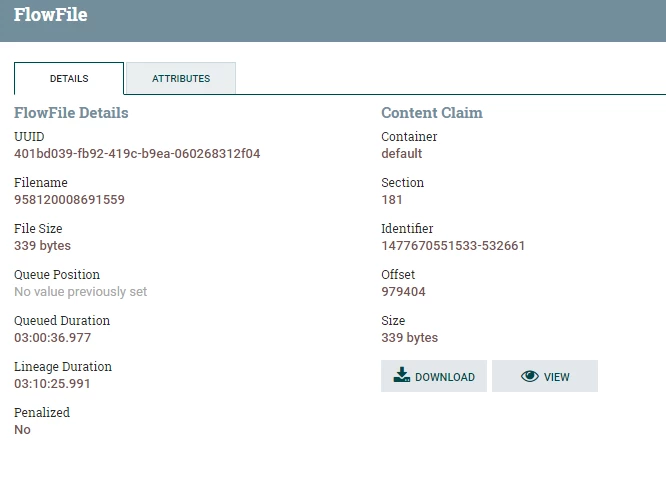
Task: Click the Lineage Duration value 03:10:25.991
Action: (x=52, y=383)
